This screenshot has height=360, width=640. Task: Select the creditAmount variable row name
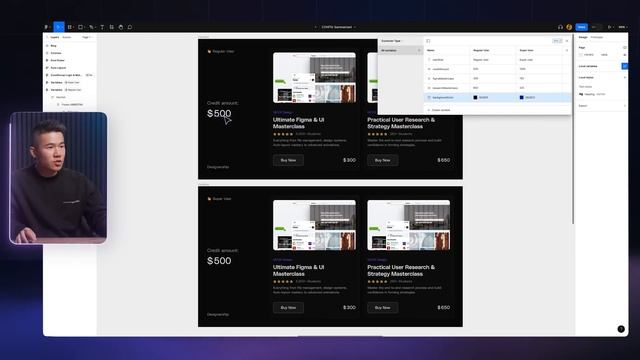pos(441,69)
